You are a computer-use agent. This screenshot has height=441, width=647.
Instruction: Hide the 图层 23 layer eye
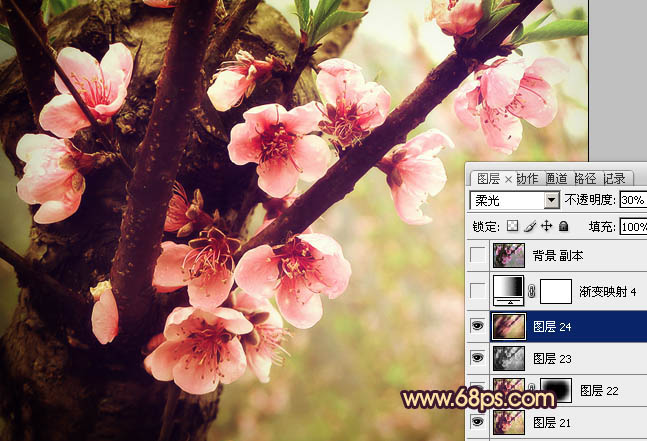(x=478, y=358)
